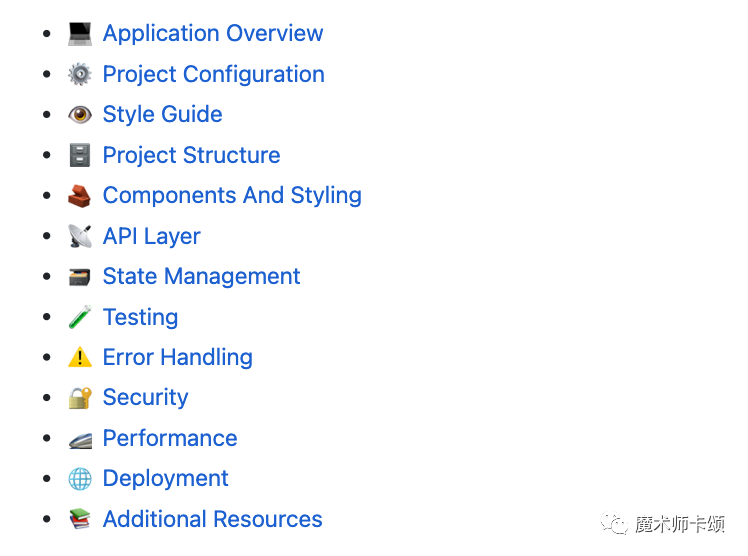Image resolution: width=748 pixels, height=556 pixels.
Task: Jump to Components And Styling
Action: (232, 196)
